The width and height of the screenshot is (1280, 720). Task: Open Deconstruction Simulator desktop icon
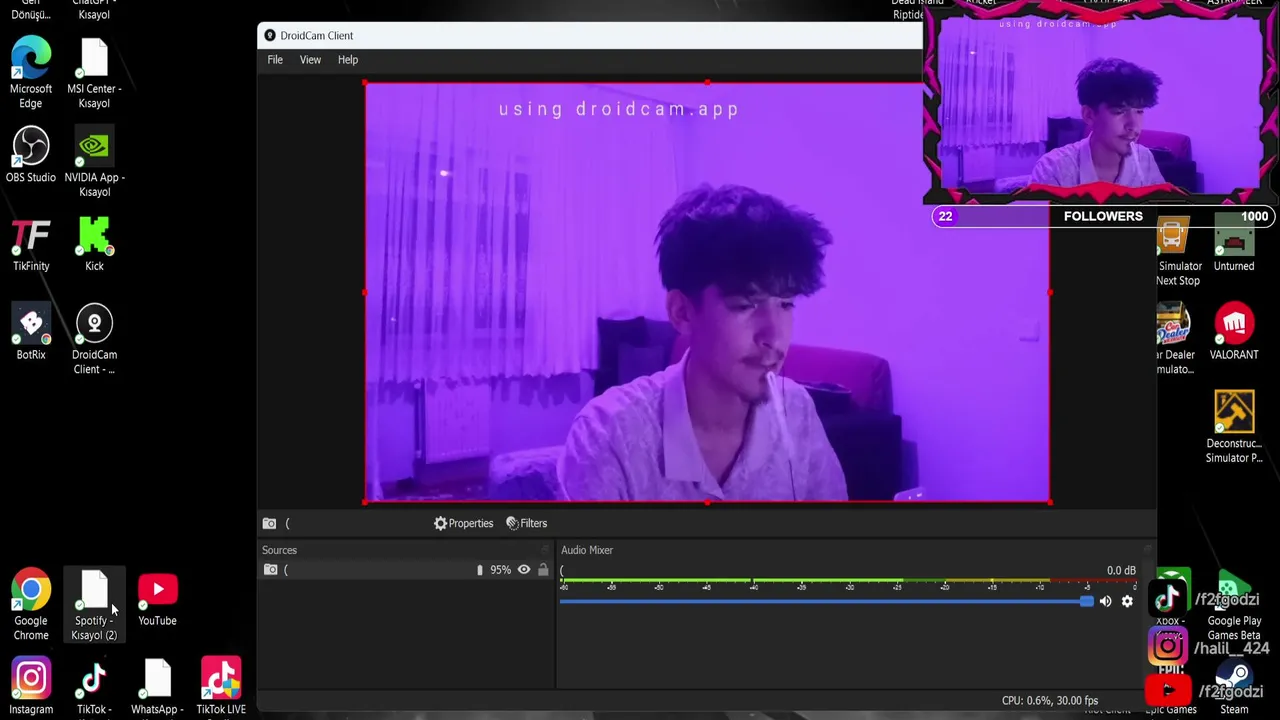(x=1234, y=428)
